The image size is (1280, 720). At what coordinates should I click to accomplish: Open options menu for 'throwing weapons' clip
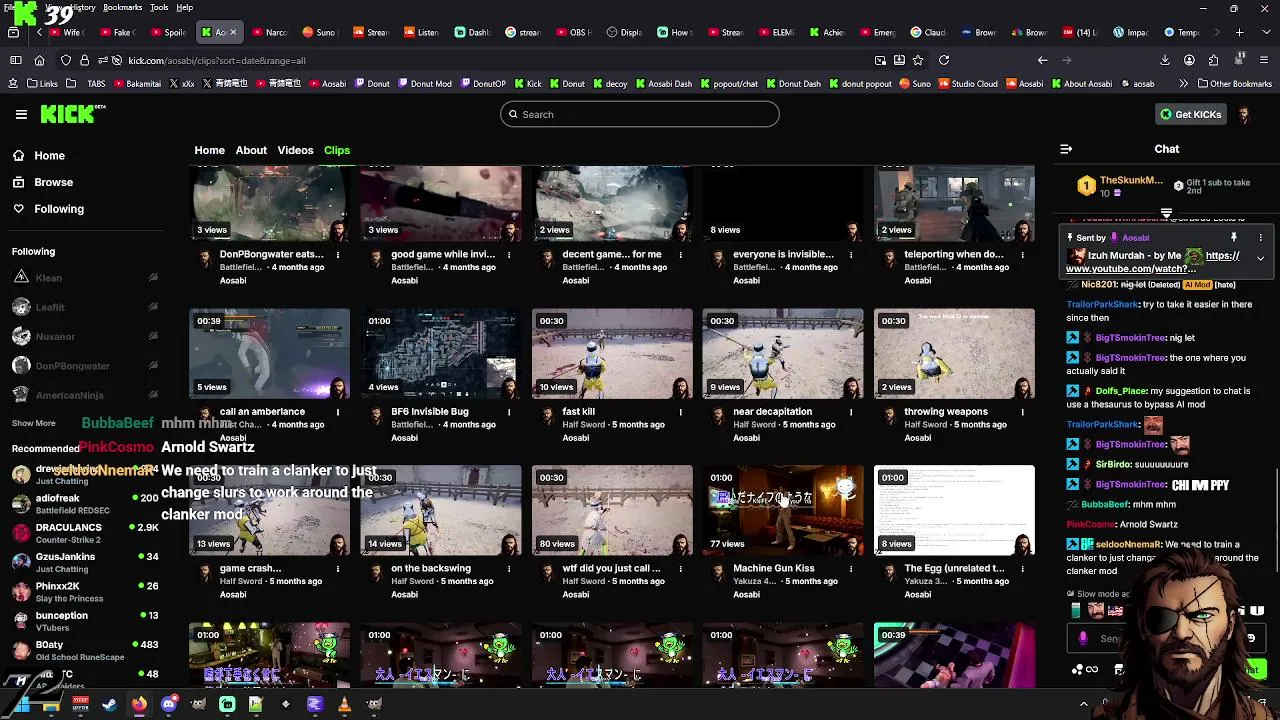1022,412
